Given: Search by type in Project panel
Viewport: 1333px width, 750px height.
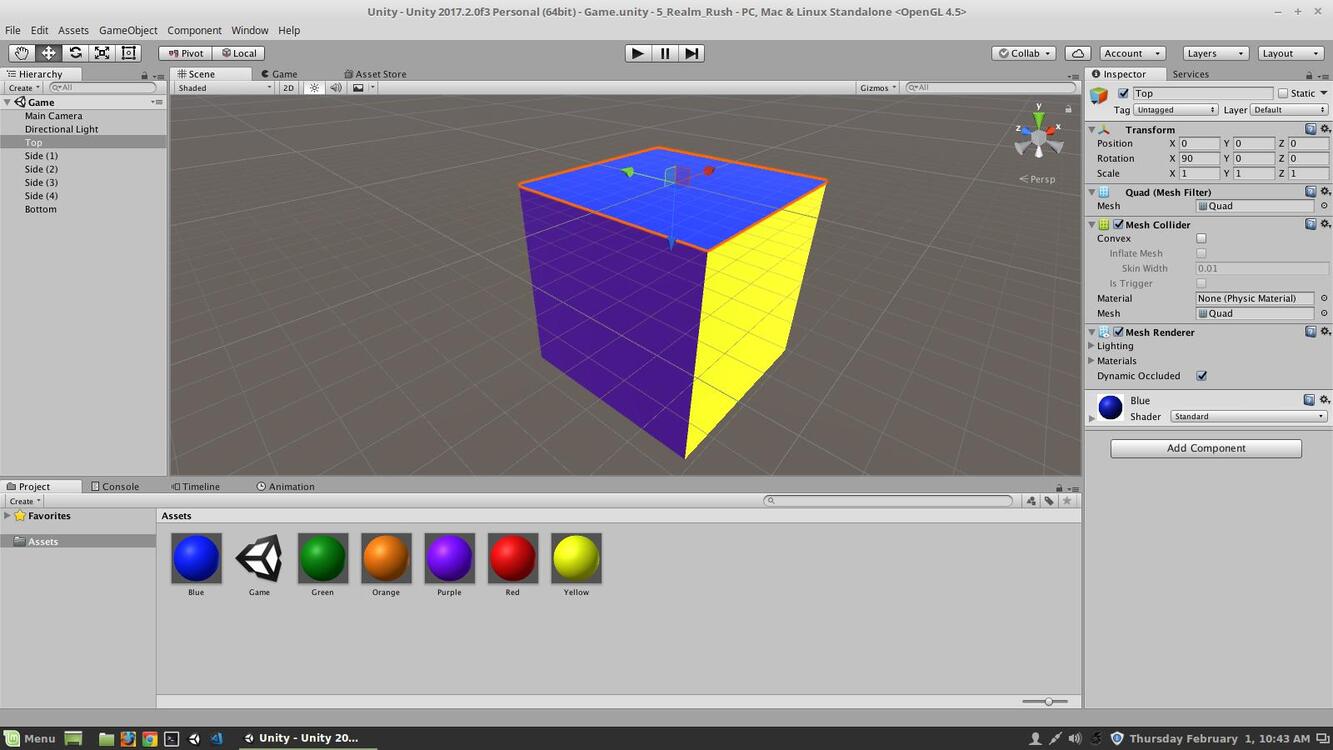Looking at the screenshot, I should (x=1031, y=501).
